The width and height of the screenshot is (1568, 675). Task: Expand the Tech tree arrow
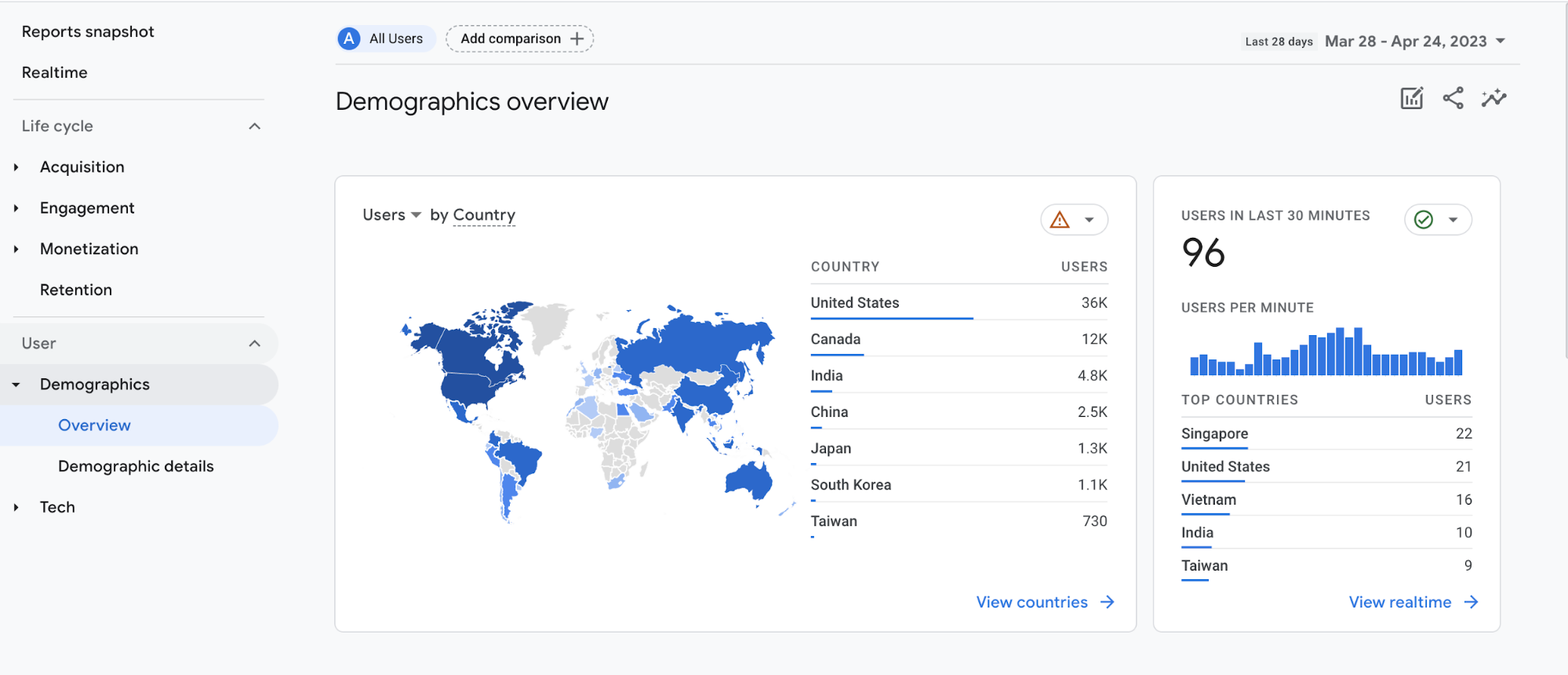[16, 507]
